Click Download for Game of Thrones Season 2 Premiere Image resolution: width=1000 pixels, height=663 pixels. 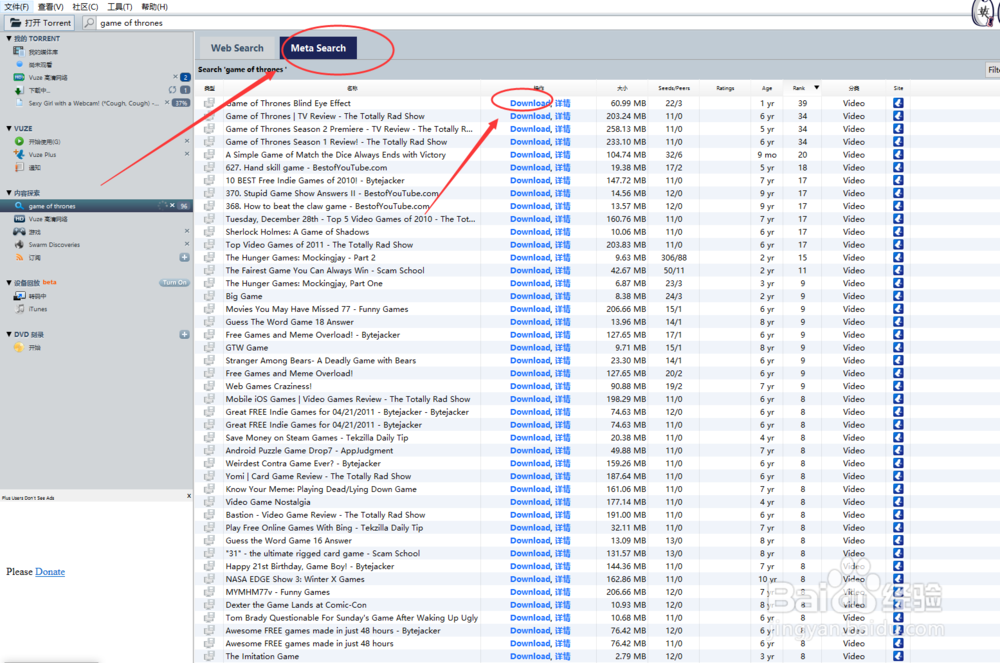coord(529,129)
